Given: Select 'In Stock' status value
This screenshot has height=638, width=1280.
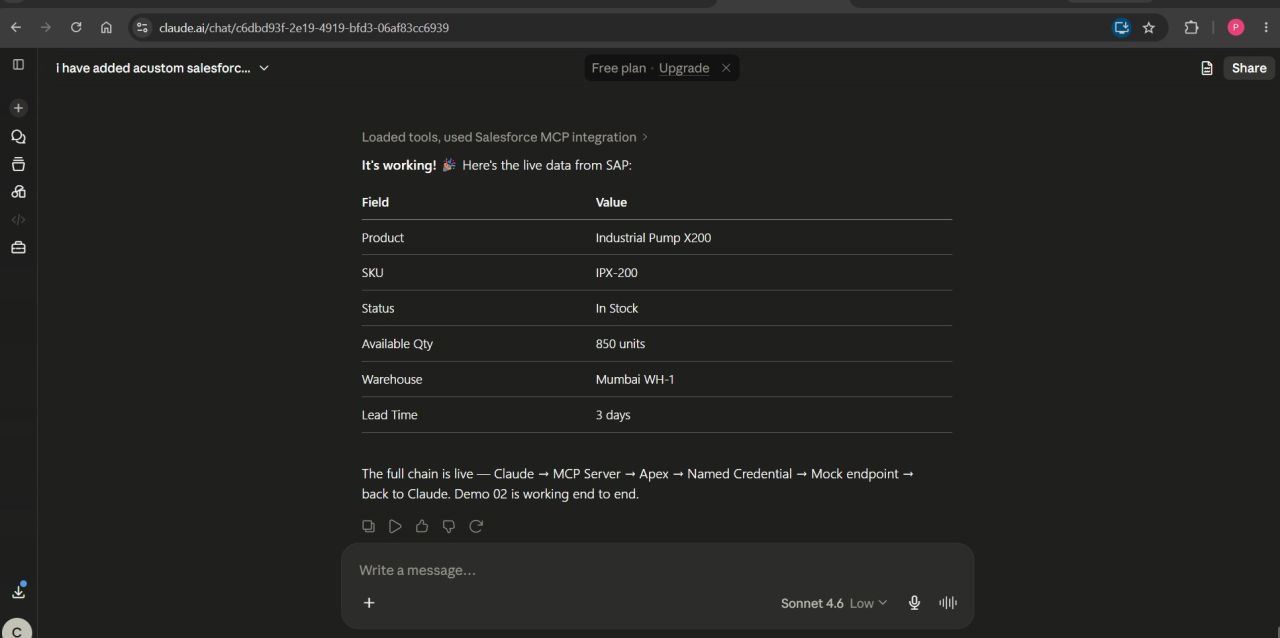Looking at the screenshot, I should [x=617, y=308].
